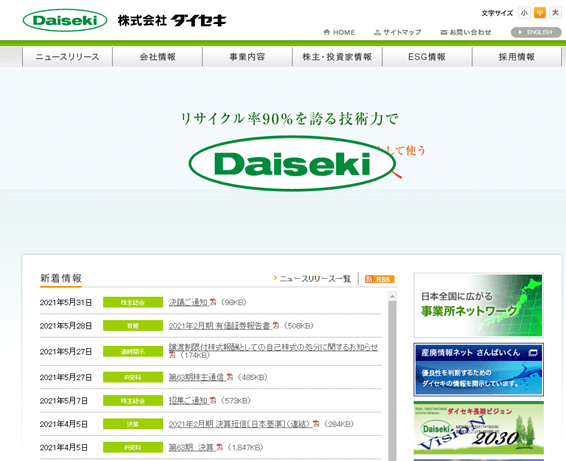The width and height of the screenshot is (566, 461).
Task: Click date 2021年5月31日 in news list
Action: (66, 303)
